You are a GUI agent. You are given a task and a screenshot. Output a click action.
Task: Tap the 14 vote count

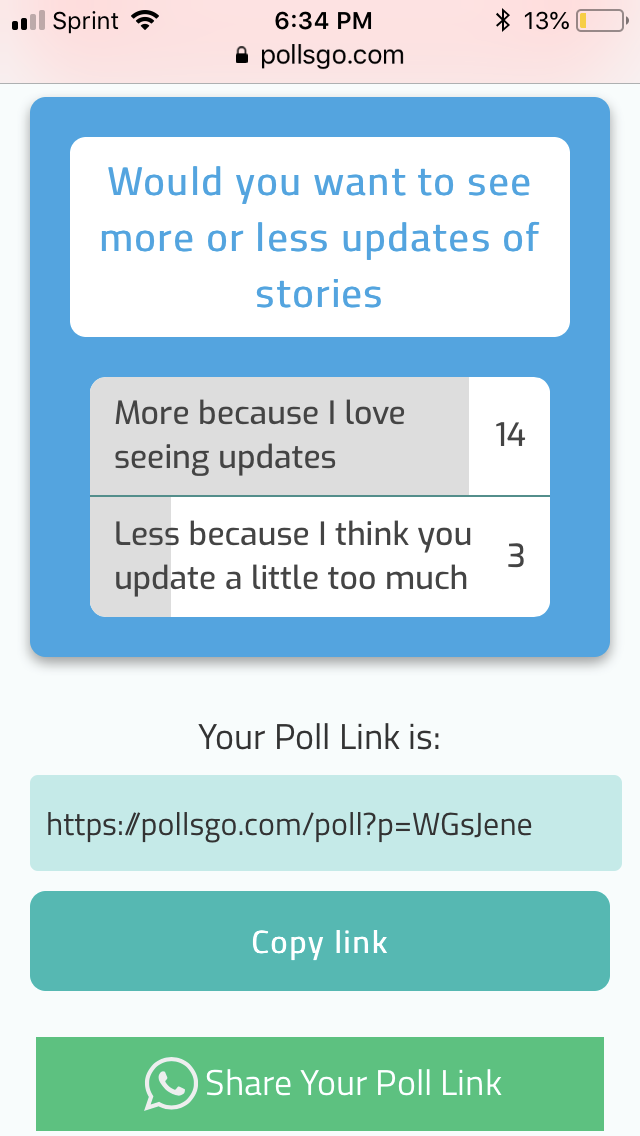tap(510, 435)
